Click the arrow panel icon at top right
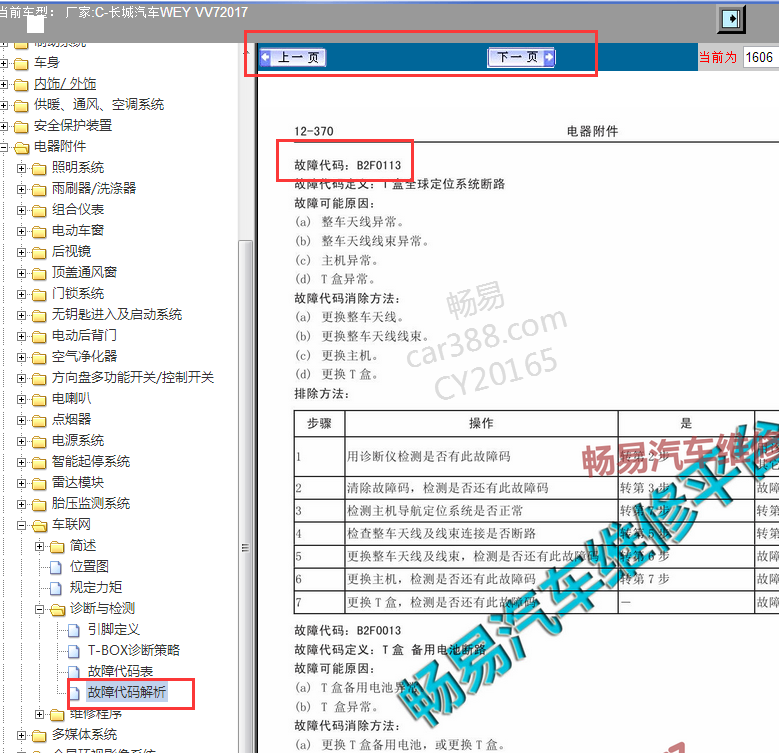779x753 pixels. point(731,19)
